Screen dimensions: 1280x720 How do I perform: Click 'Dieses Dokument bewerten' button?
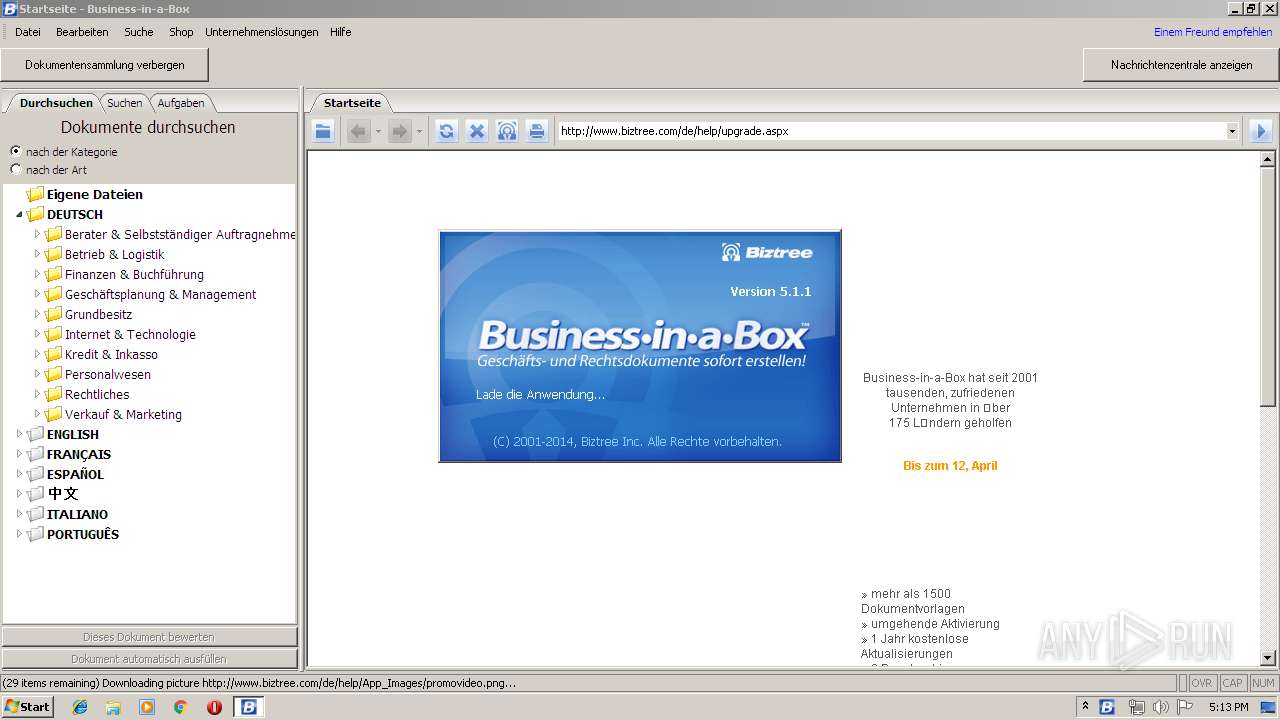click(x=149, y=637)
